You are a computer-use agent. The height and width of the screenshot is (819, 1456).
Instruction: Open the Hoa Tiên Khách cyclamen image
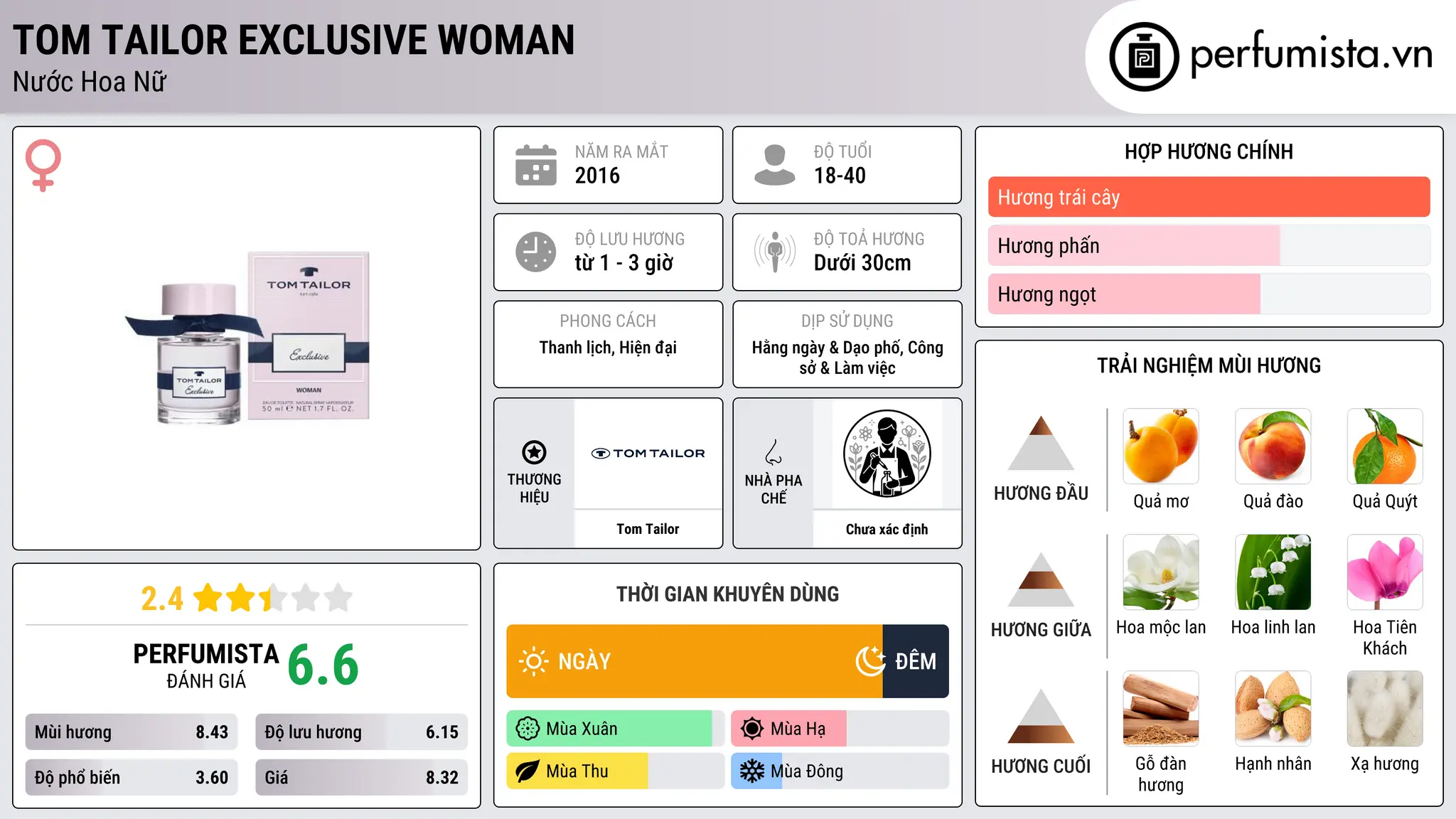tap(1385, 572)
